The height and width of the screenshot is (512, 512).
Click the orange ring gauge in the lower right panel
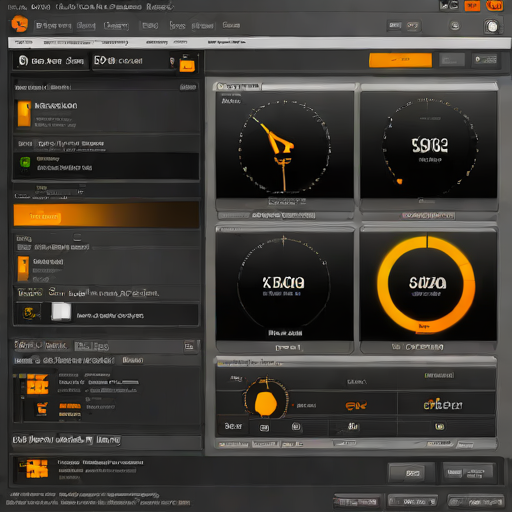coord(426,284)
